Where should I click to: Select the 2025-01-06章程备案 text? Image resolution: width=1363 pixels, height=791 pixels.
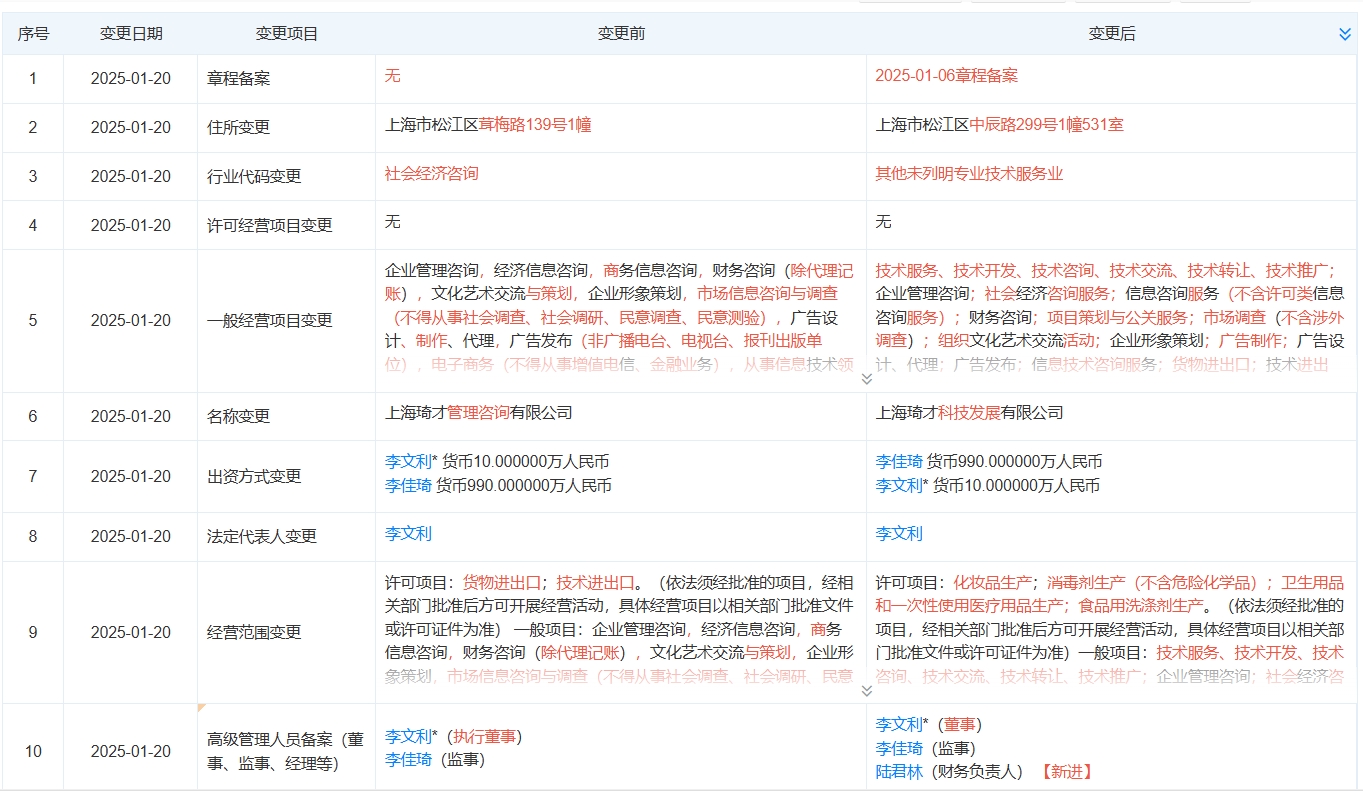946,76
